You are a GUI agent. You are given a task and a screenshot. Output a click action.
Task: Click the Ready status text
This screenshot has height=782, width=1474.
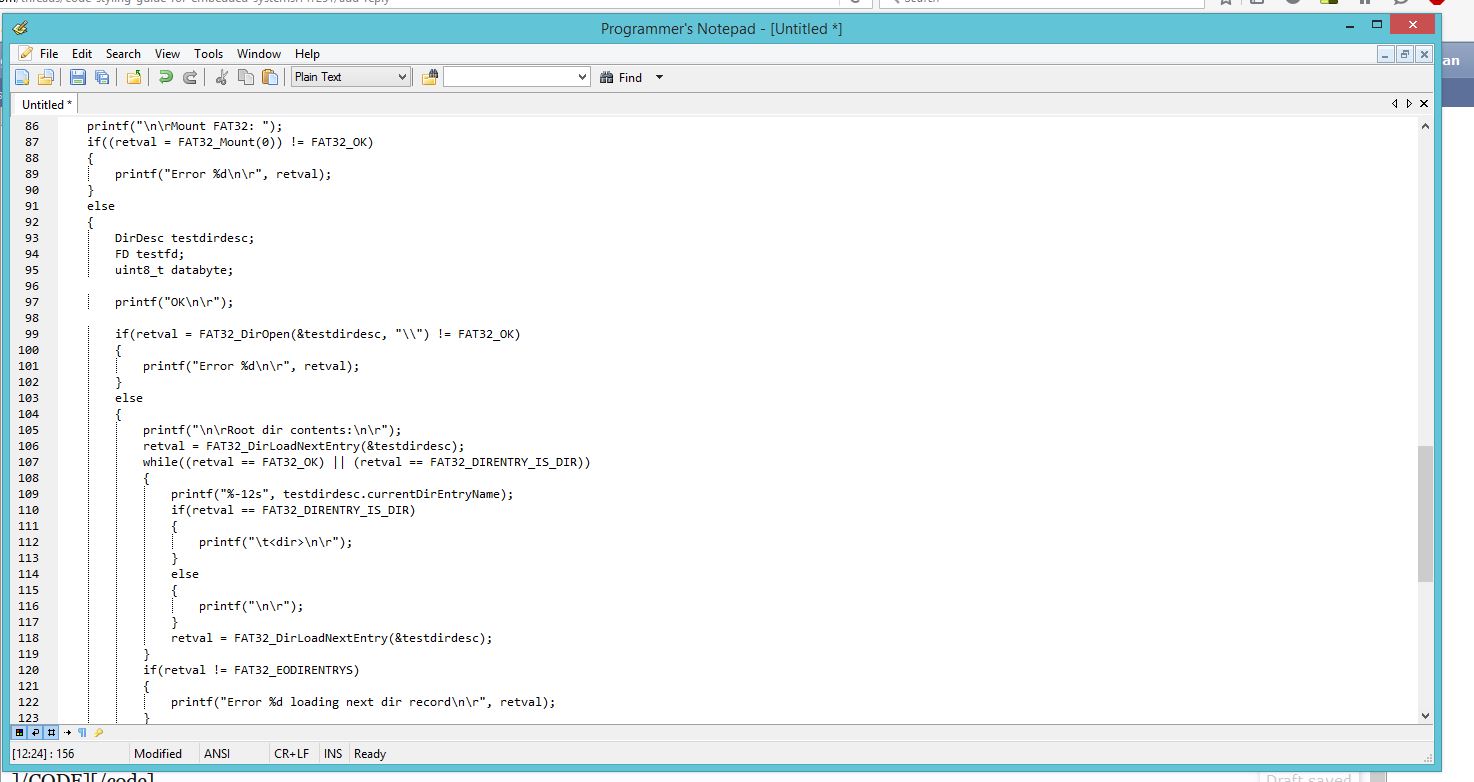pos(370,754)
